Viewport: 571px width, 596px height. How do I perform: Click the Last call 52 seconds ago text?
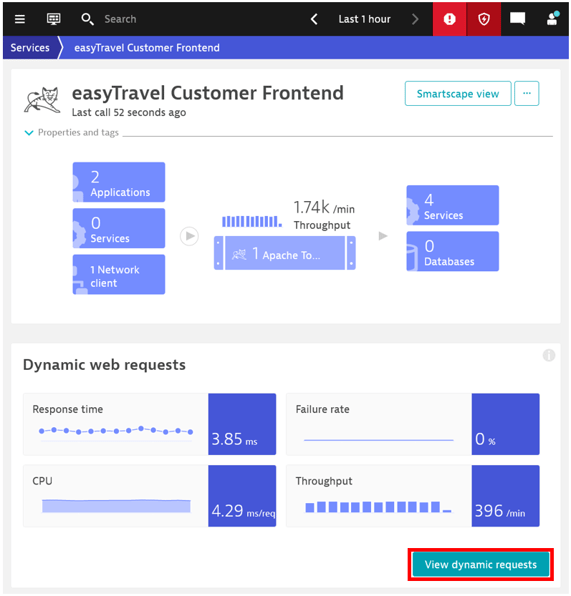click(129, 113)
